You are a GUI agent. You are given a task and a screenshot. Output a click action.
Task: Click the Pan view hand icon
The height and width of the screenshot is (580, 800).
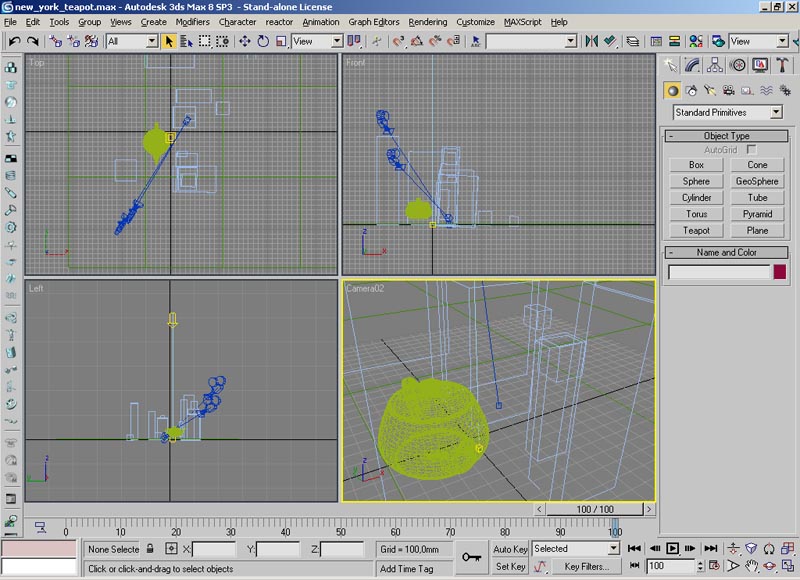(751, 566)
